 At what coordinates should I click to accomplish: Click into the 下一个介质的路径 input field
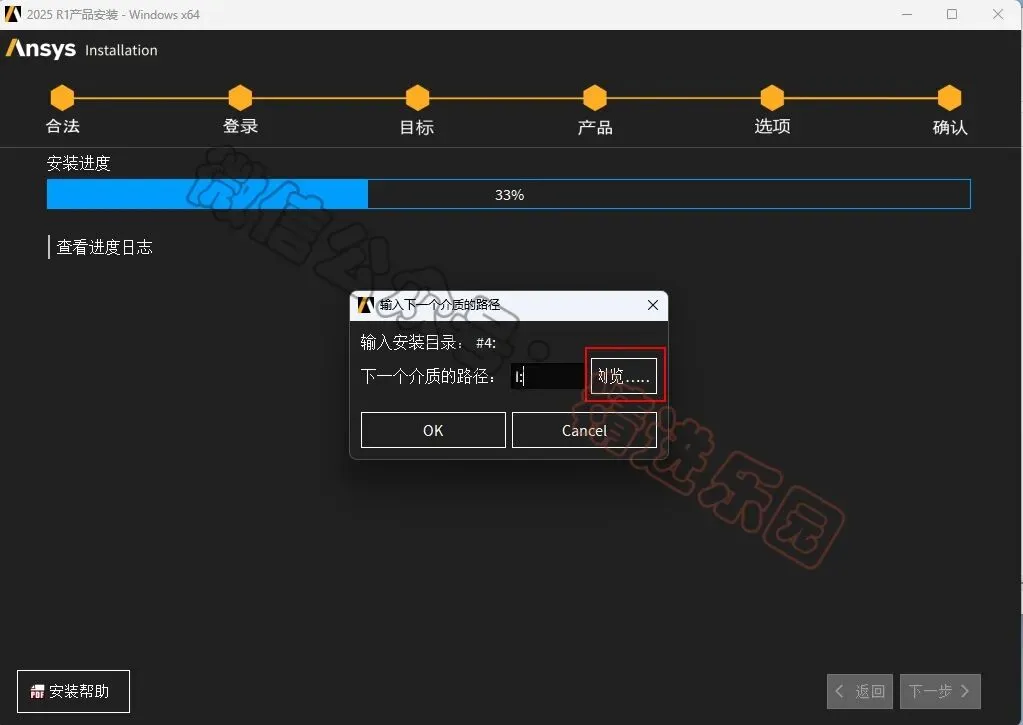pyautogui.click(x=547, y=376)
